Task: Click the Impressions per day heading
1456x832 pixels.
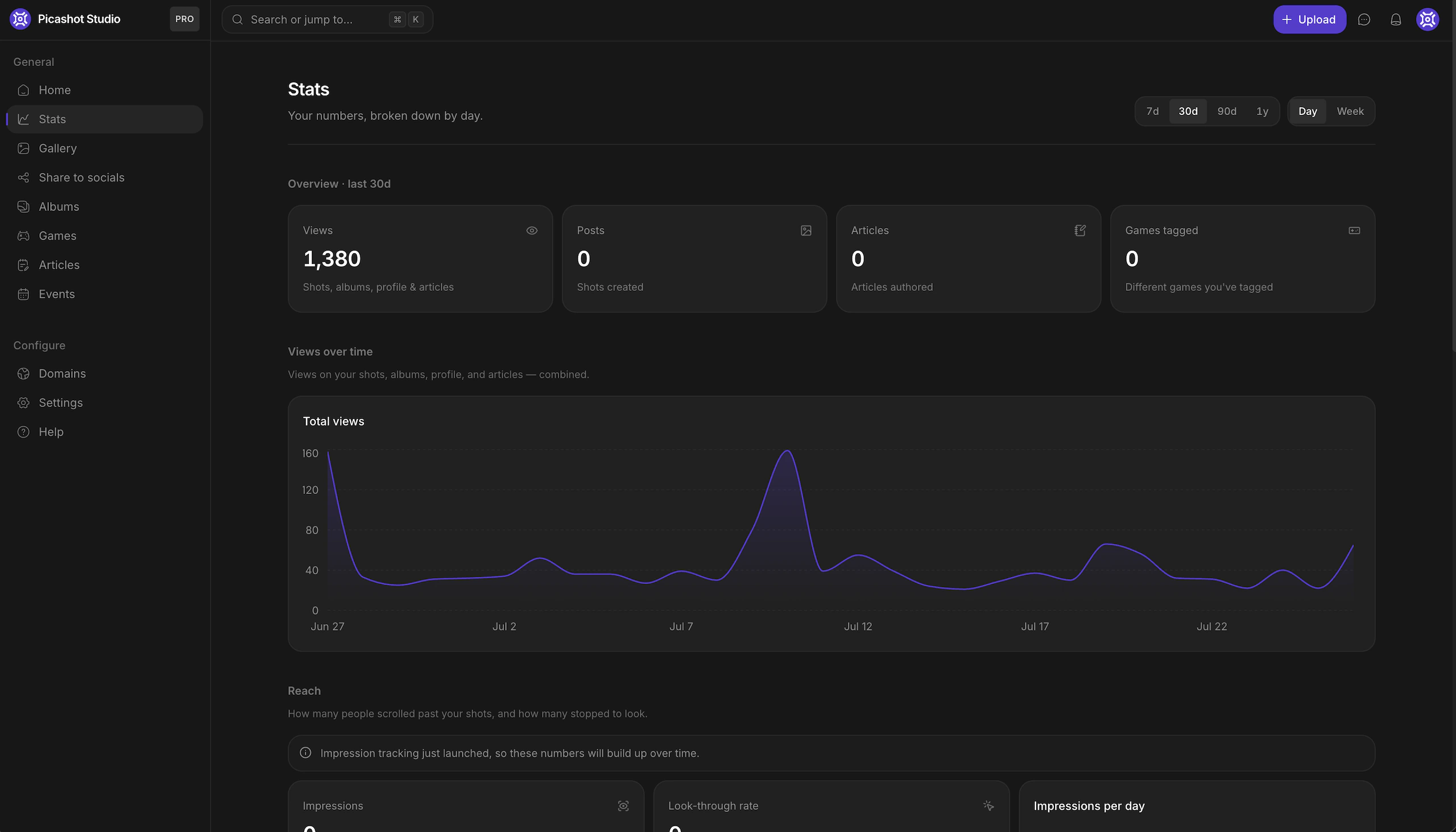Action: (1089, 806)
